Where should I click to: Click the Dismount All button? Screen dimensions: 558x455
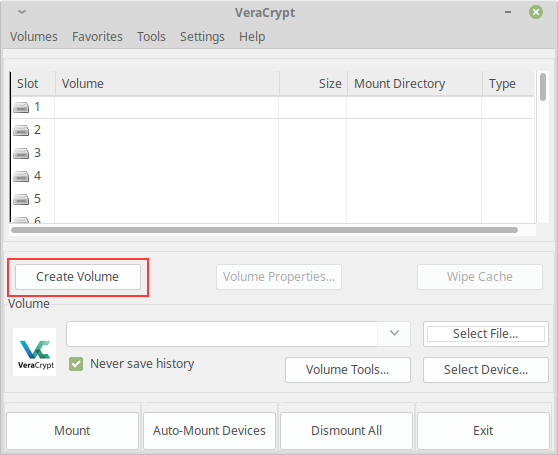click(346, 431)
